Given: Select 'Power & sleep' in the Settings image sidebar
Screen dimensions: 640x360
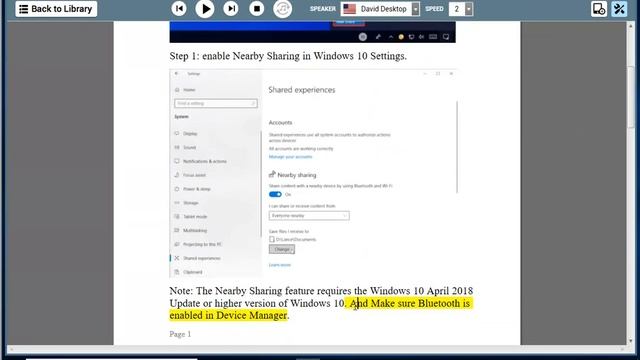Looking at the screenshot, I should pyautogui.click(x=197, y=189).
